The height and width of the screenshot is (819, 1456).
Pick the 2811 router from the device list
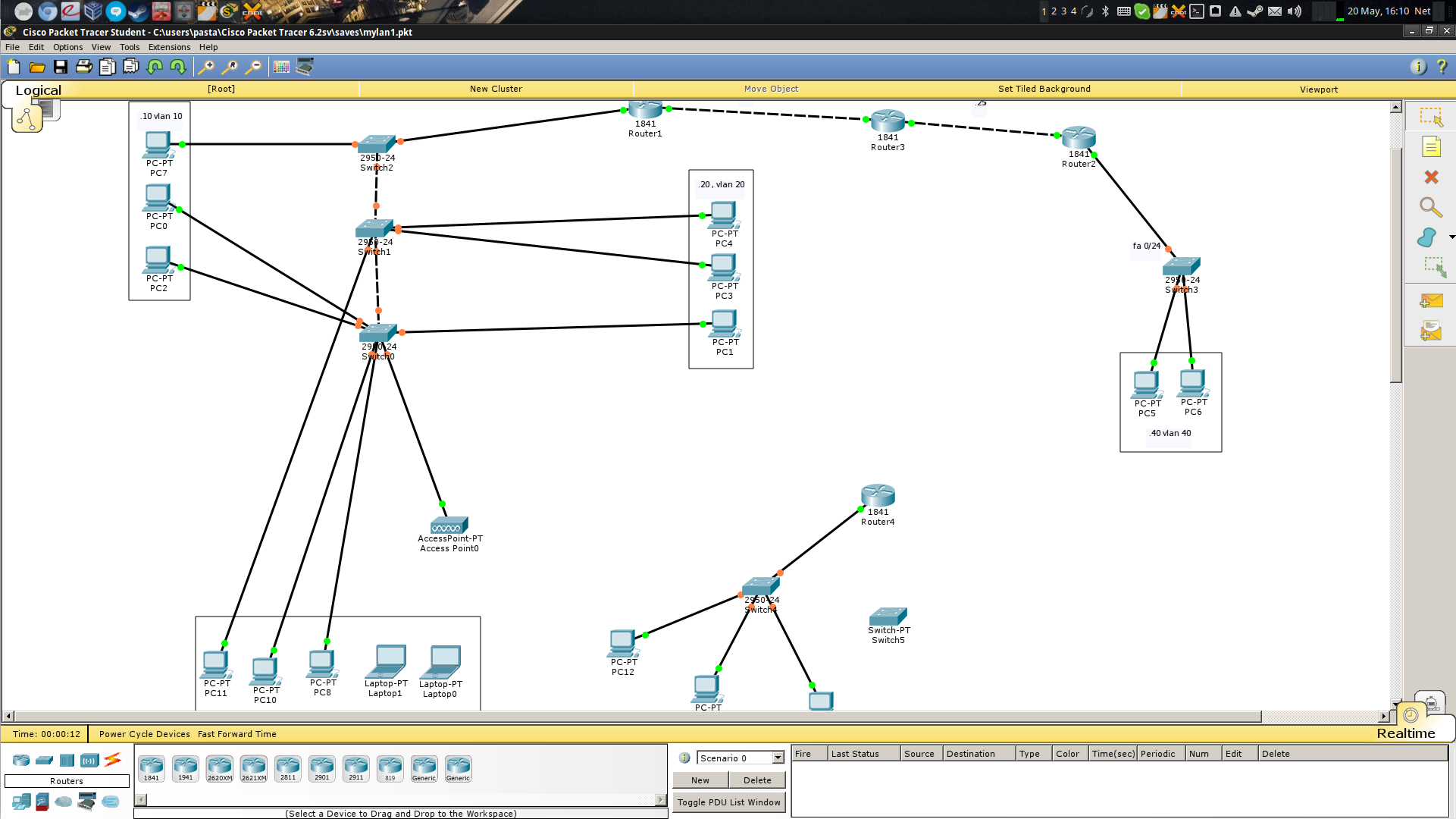coord(287,768)
